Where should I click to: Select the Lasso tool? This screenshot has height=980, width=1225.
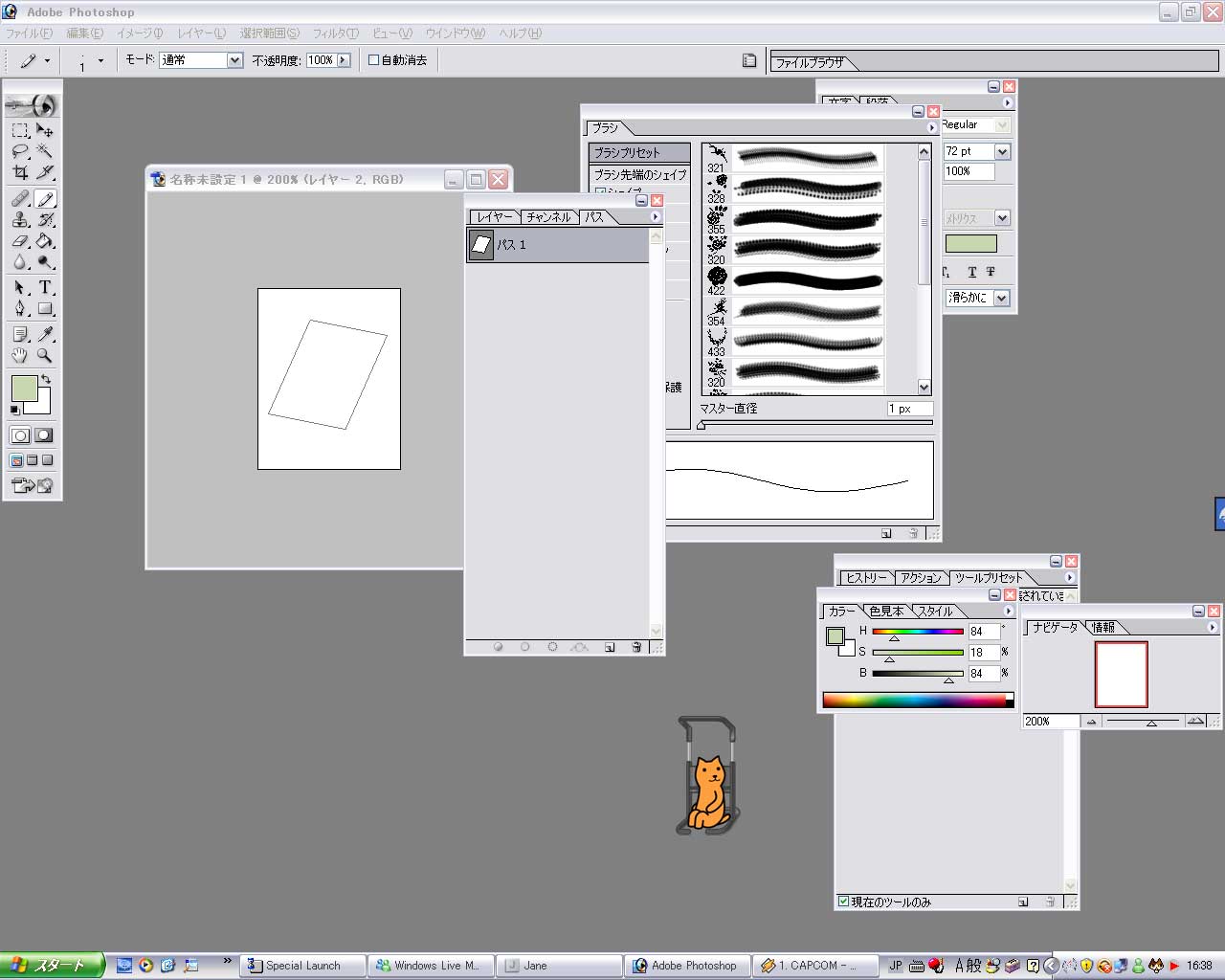pos(20,151)
